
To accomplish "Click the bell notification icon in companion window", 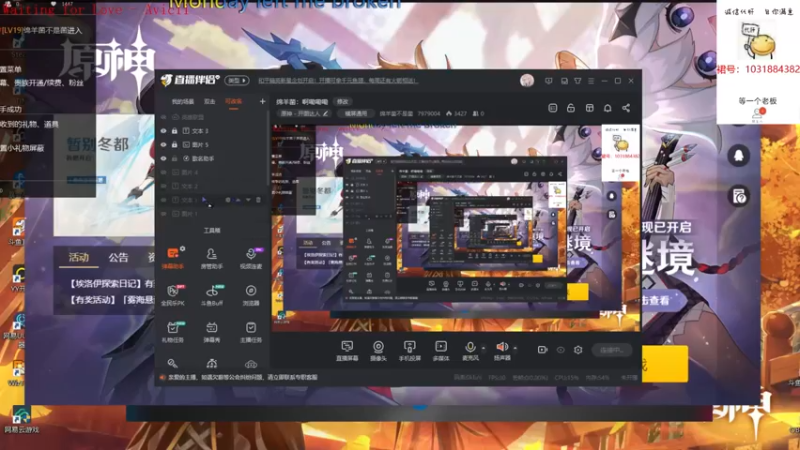I will pos(608,108).
